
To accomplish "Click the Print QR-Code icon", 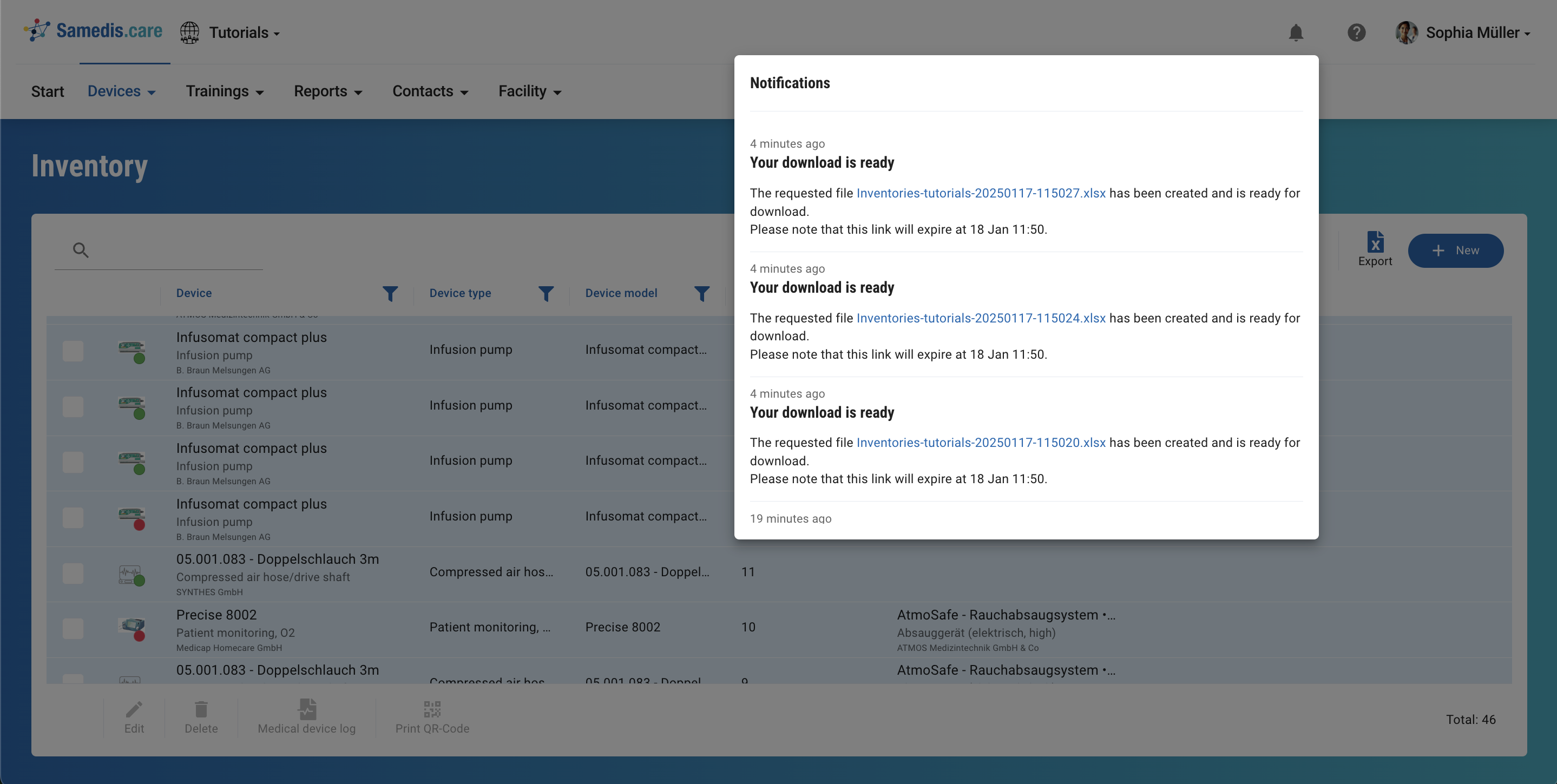I will coord(432,709).
